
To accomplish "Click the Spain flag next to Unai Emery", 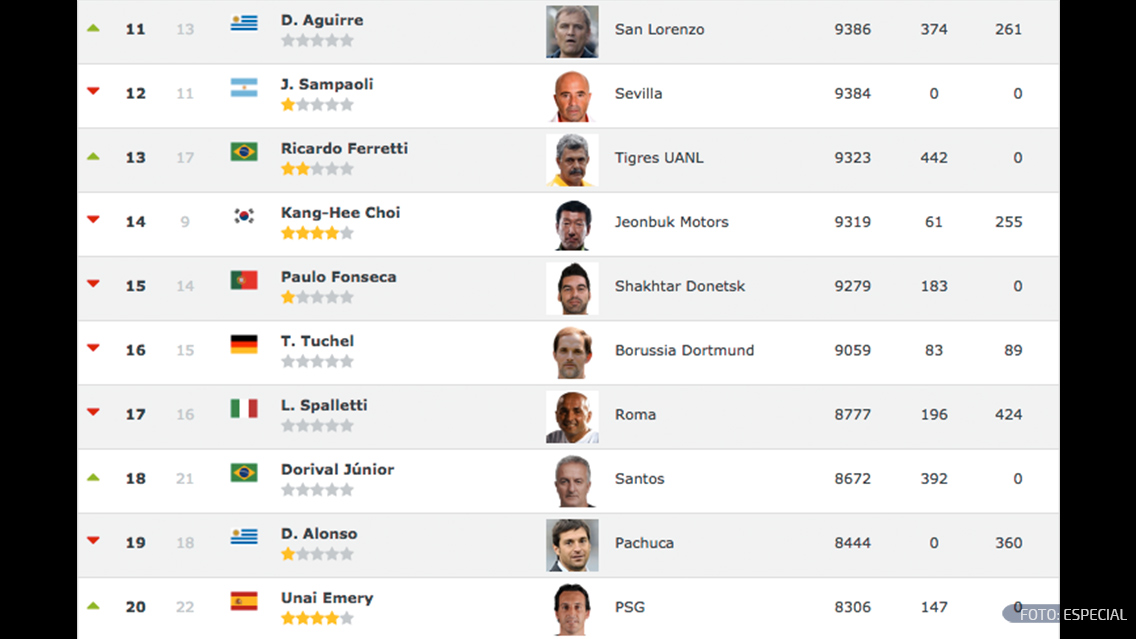I will [244, 601].
